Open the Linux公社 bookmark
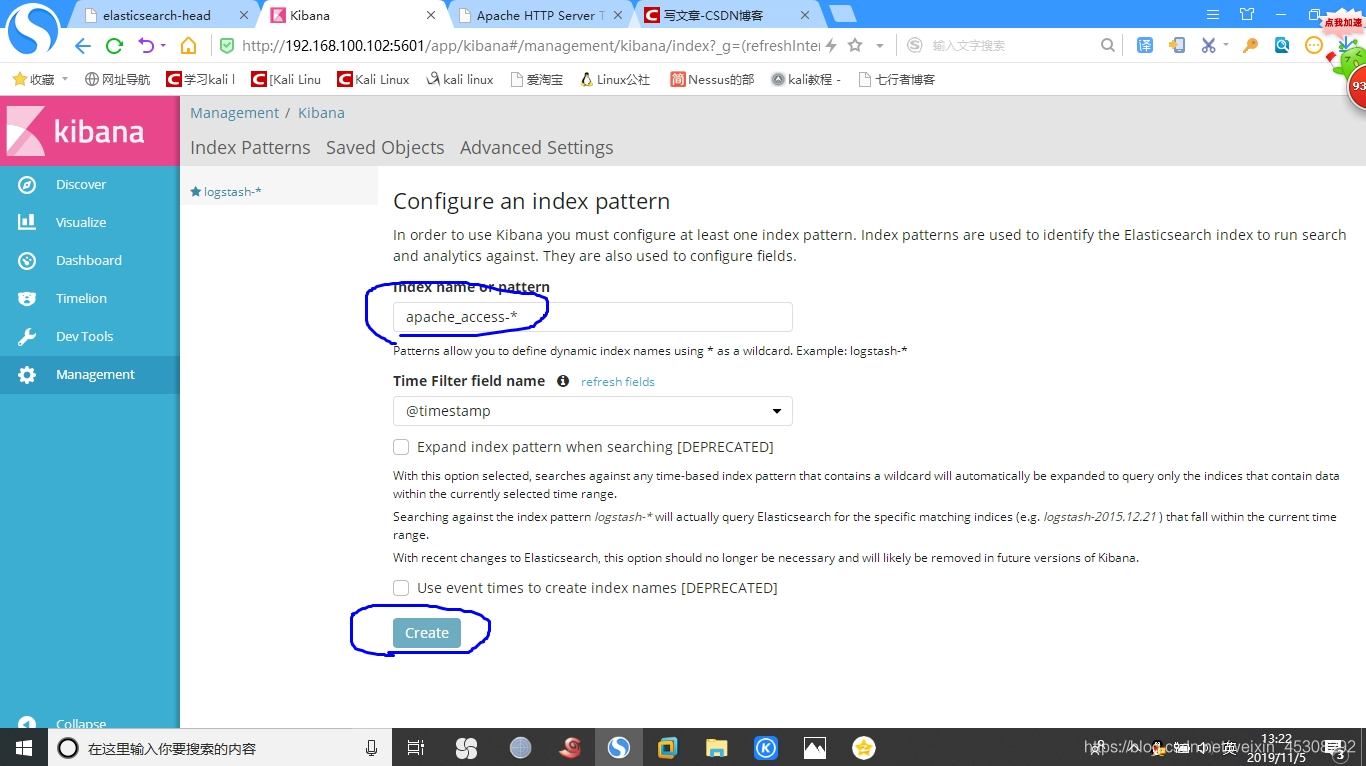 [615, 79]
